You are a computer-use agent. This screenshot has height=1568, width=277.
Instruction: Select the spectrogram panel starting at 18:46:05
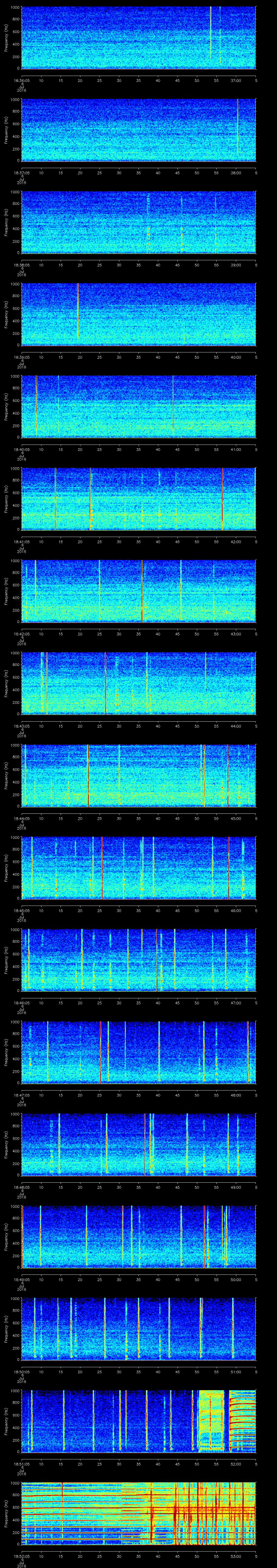point(138,960)
